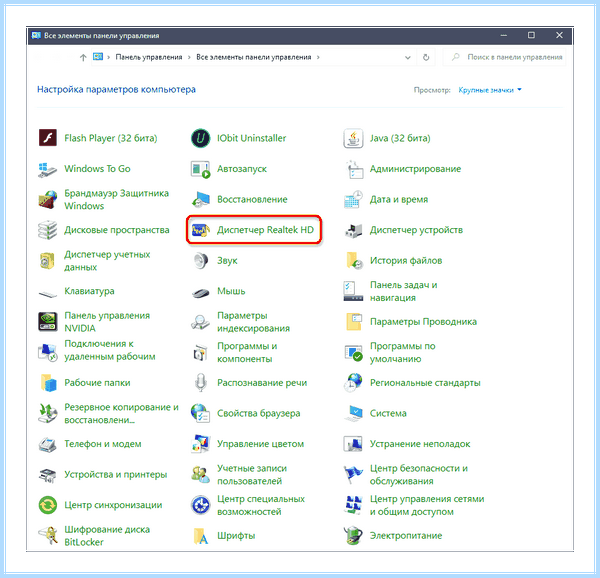The image size is (600, 578).
Task: Click the Windows To Go icon
Action: (47, 169)
